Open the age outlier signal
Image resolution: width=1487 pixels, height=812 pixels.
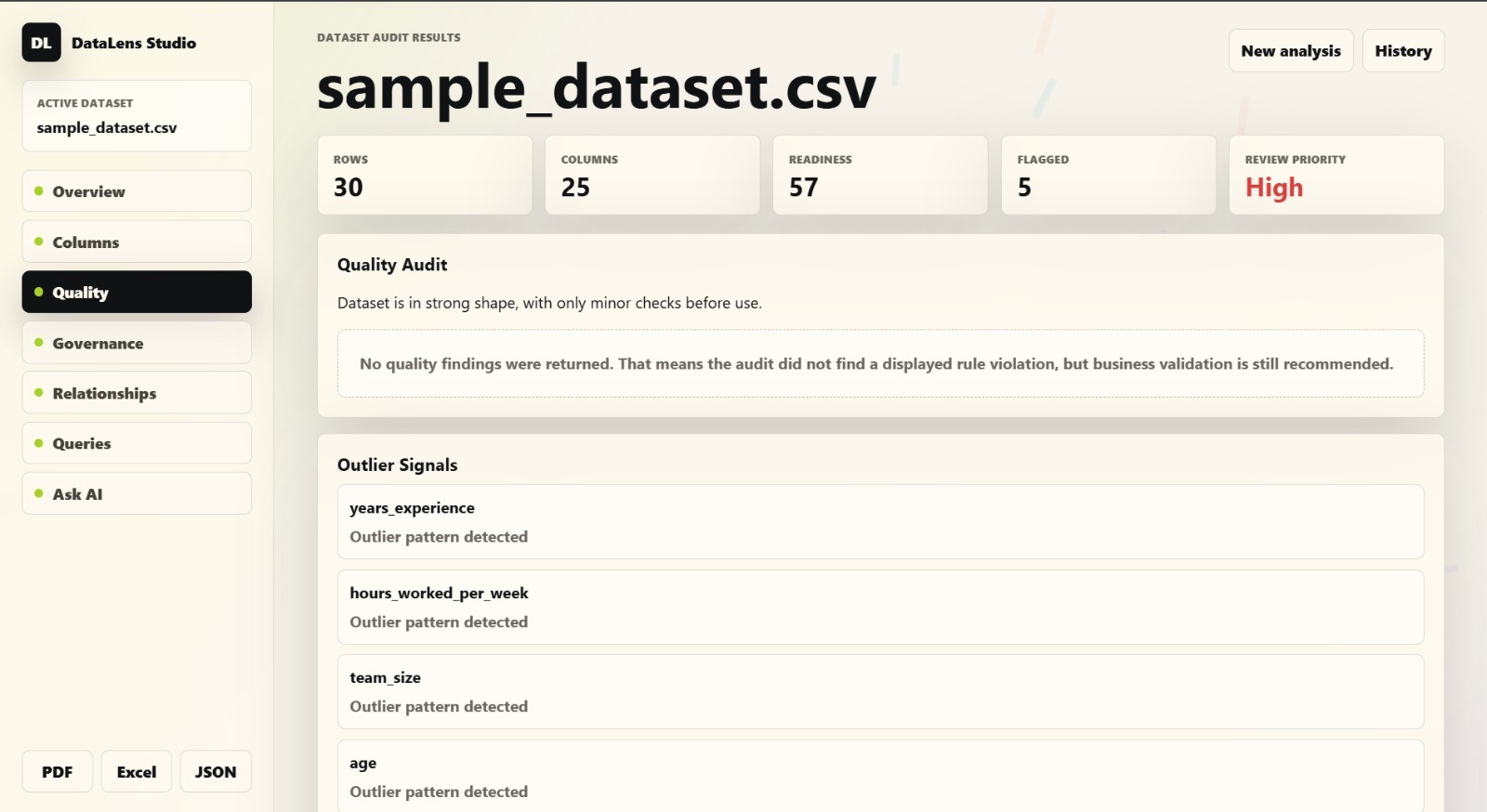coord(880,776)
